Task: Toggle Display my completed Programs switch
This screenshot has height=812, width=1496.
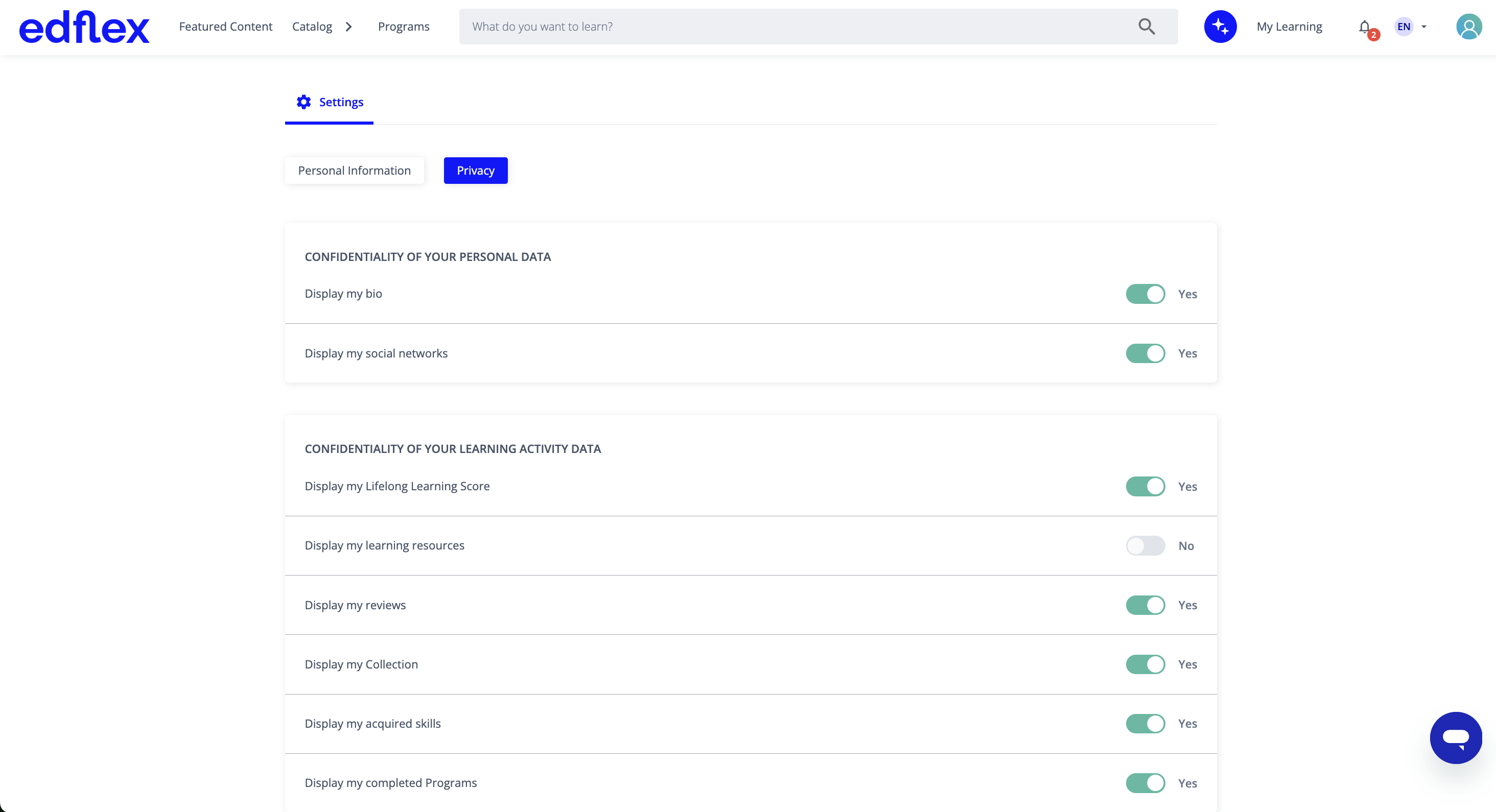Action: [1145, 783]
